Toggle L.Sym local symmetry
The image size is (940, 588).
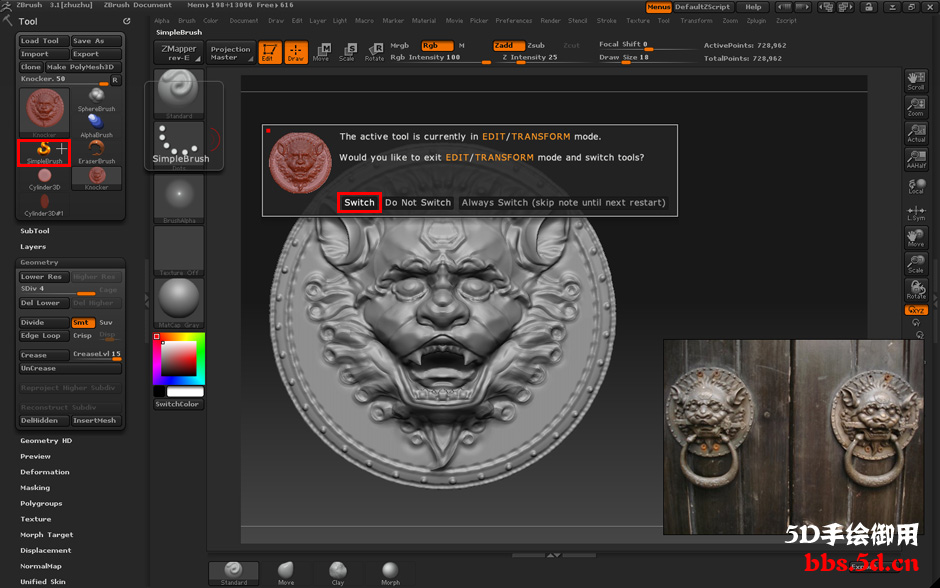click(x=916, y=212)
